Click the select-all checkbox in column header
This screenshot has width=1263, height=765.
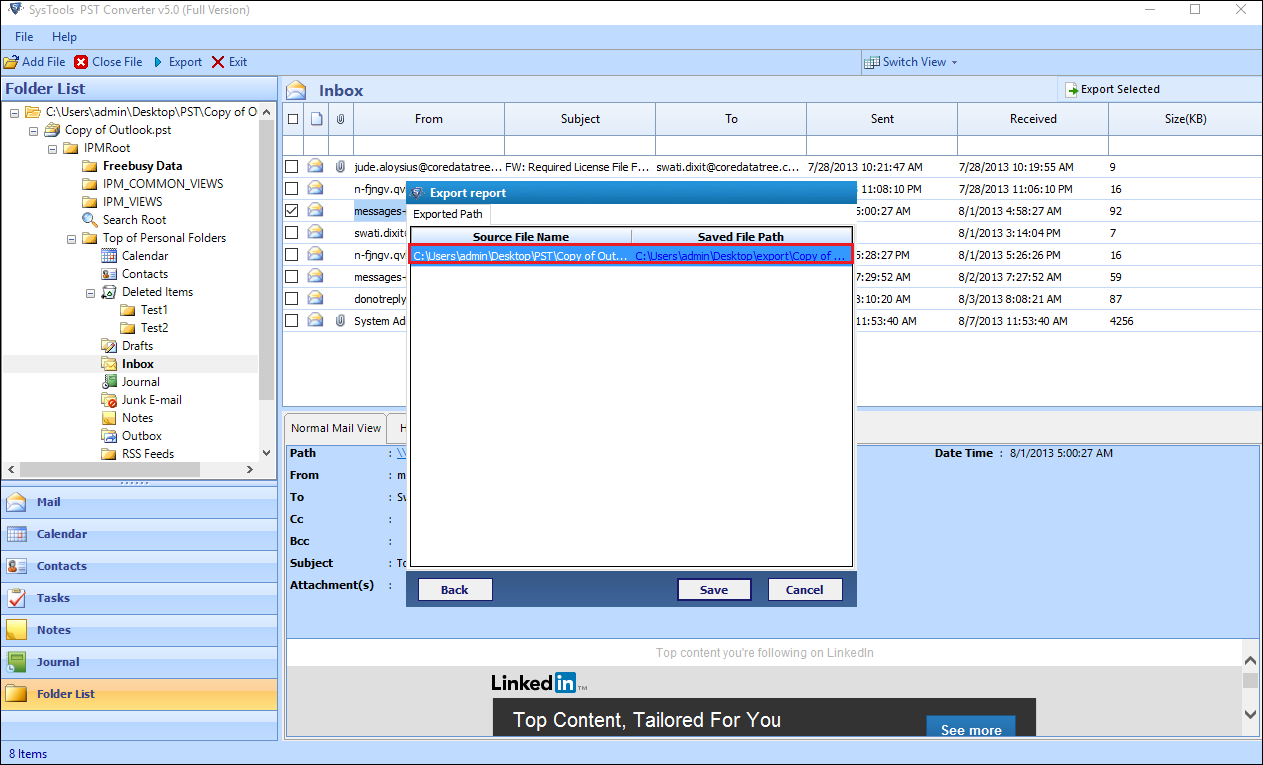(x=293, y=117)
